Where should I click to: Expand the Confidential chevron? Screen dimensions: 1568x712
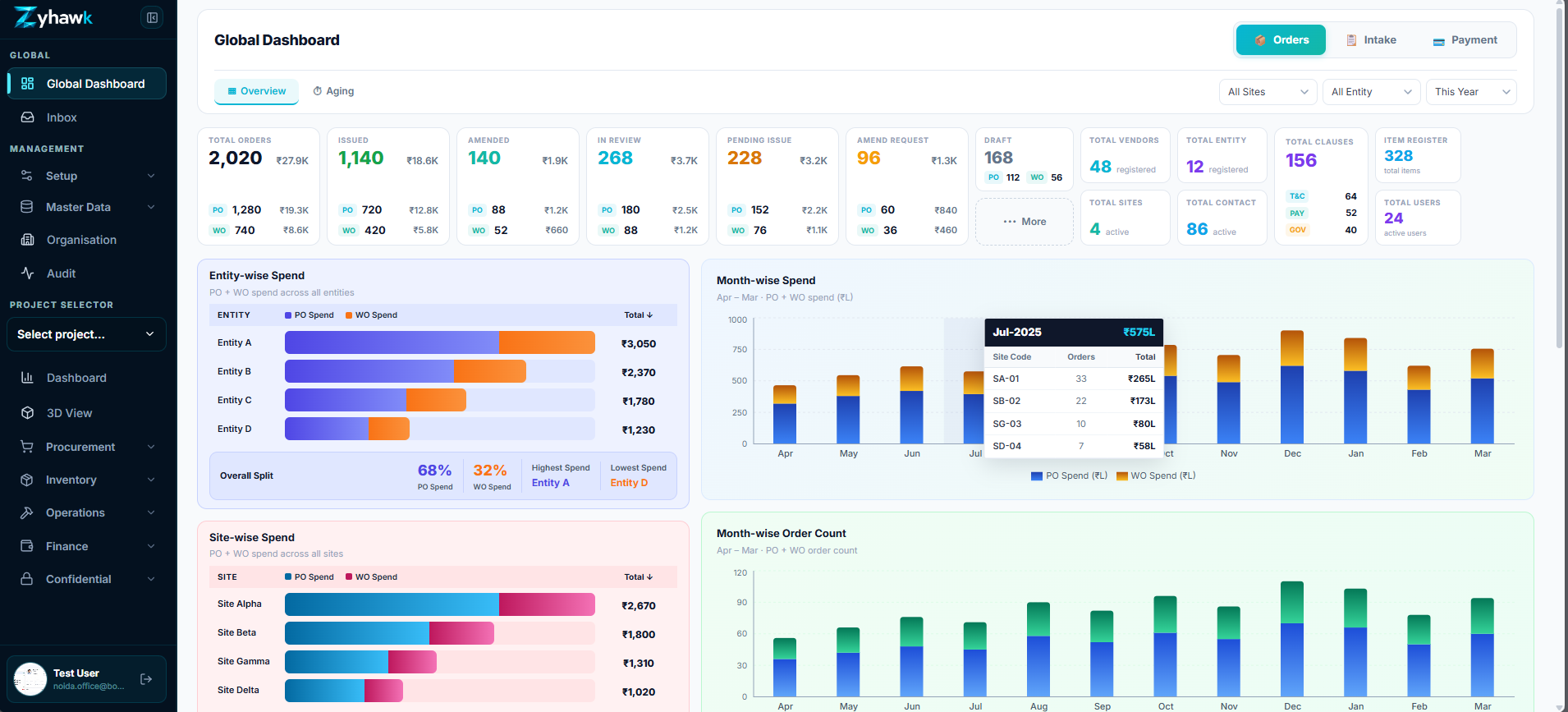[151, 579]
